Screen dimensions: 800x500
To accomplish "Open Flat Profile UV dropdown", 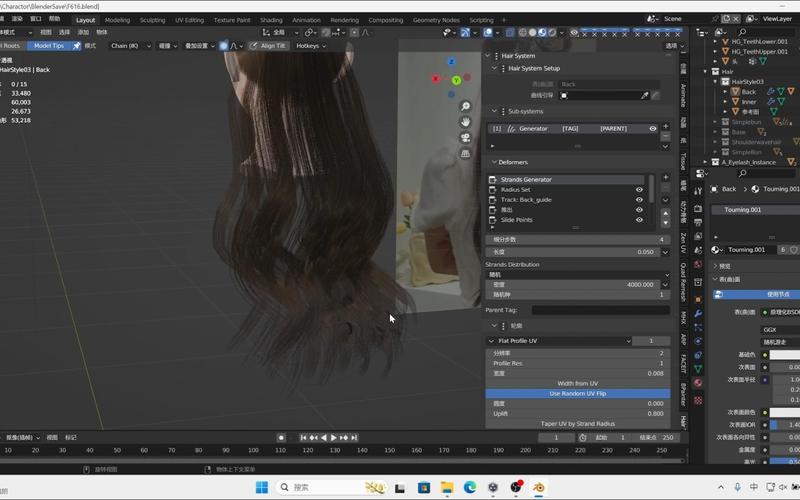I will point(559,341).
